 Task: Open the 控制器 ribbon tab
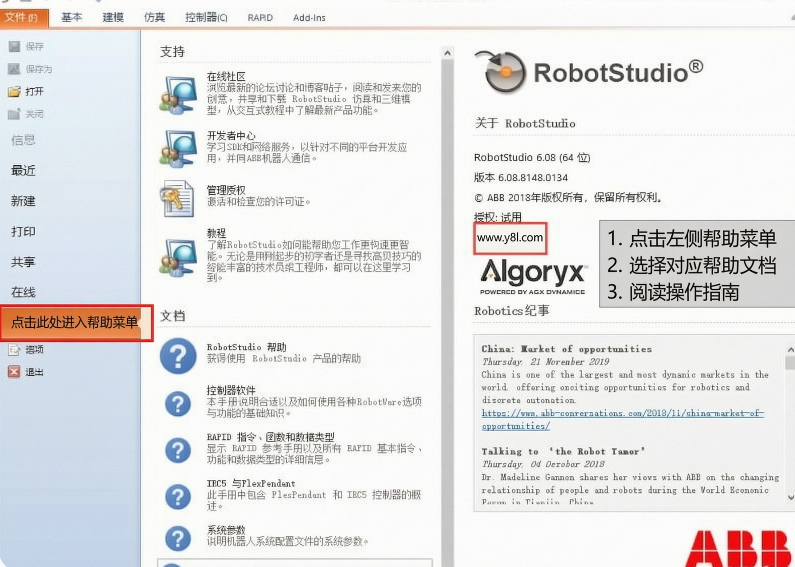[x=206, y=18]
